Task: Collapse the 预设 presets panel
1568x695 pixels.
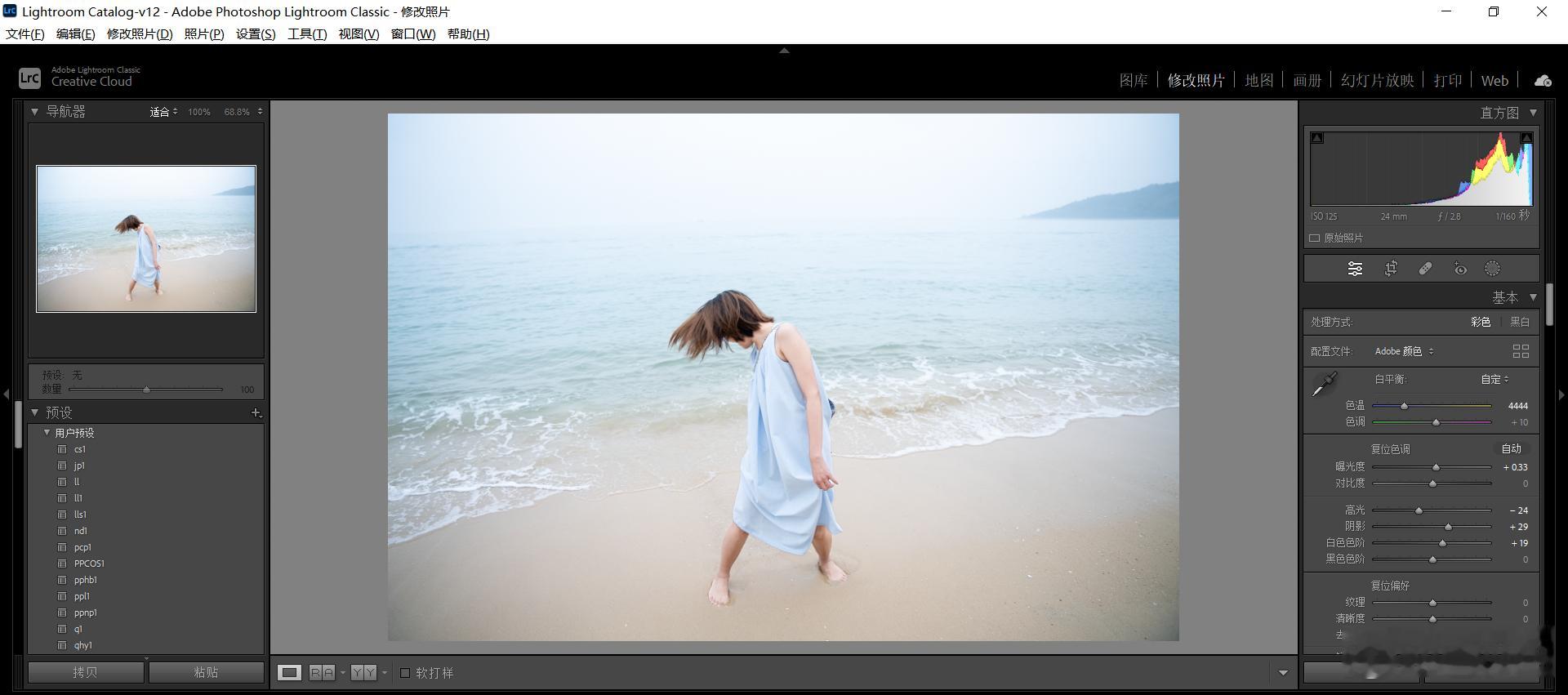Action: pyautogui.click(x=34, y=412)
